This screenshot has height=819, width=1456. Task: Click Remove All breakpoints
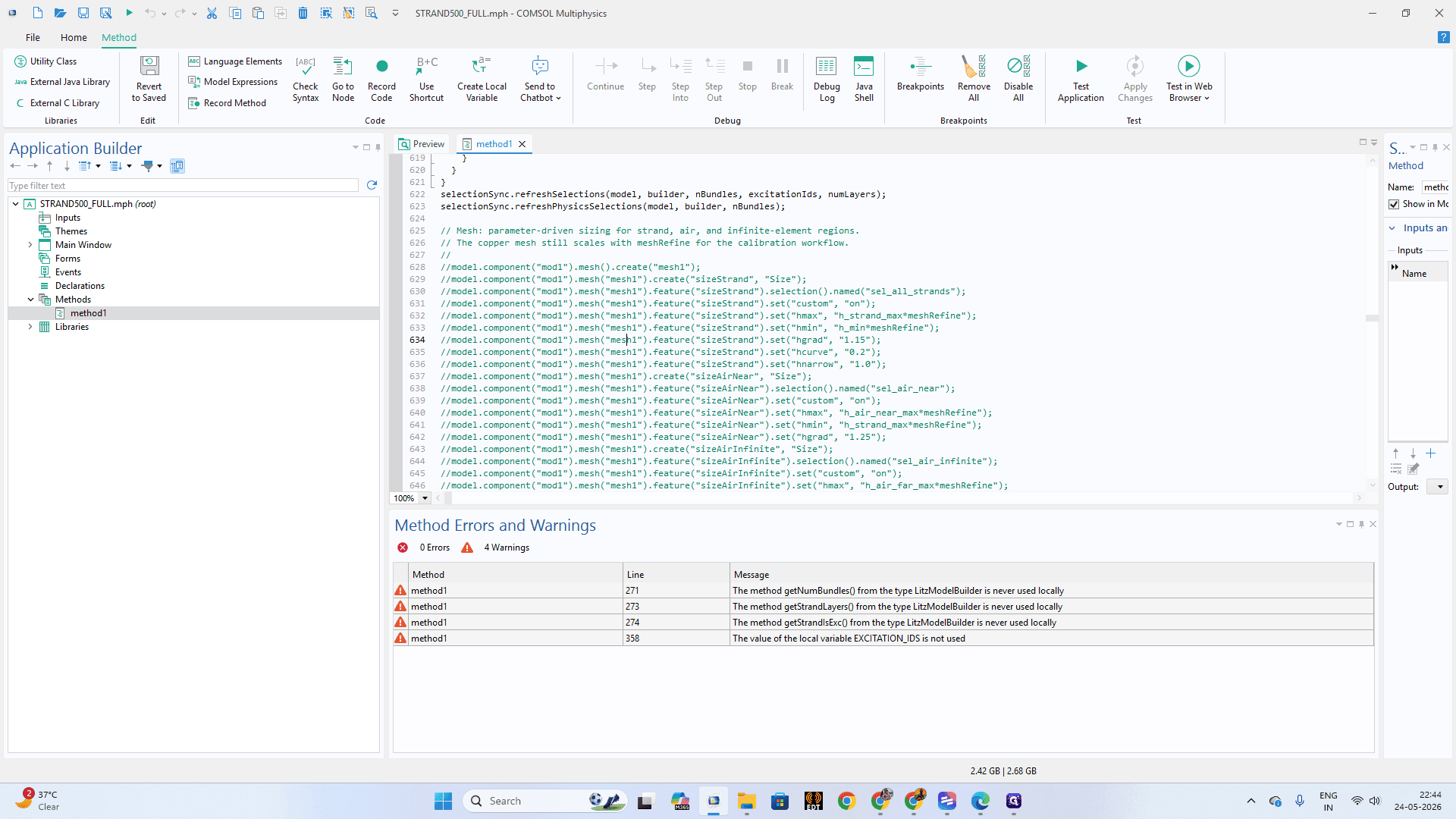coord(974,79)
